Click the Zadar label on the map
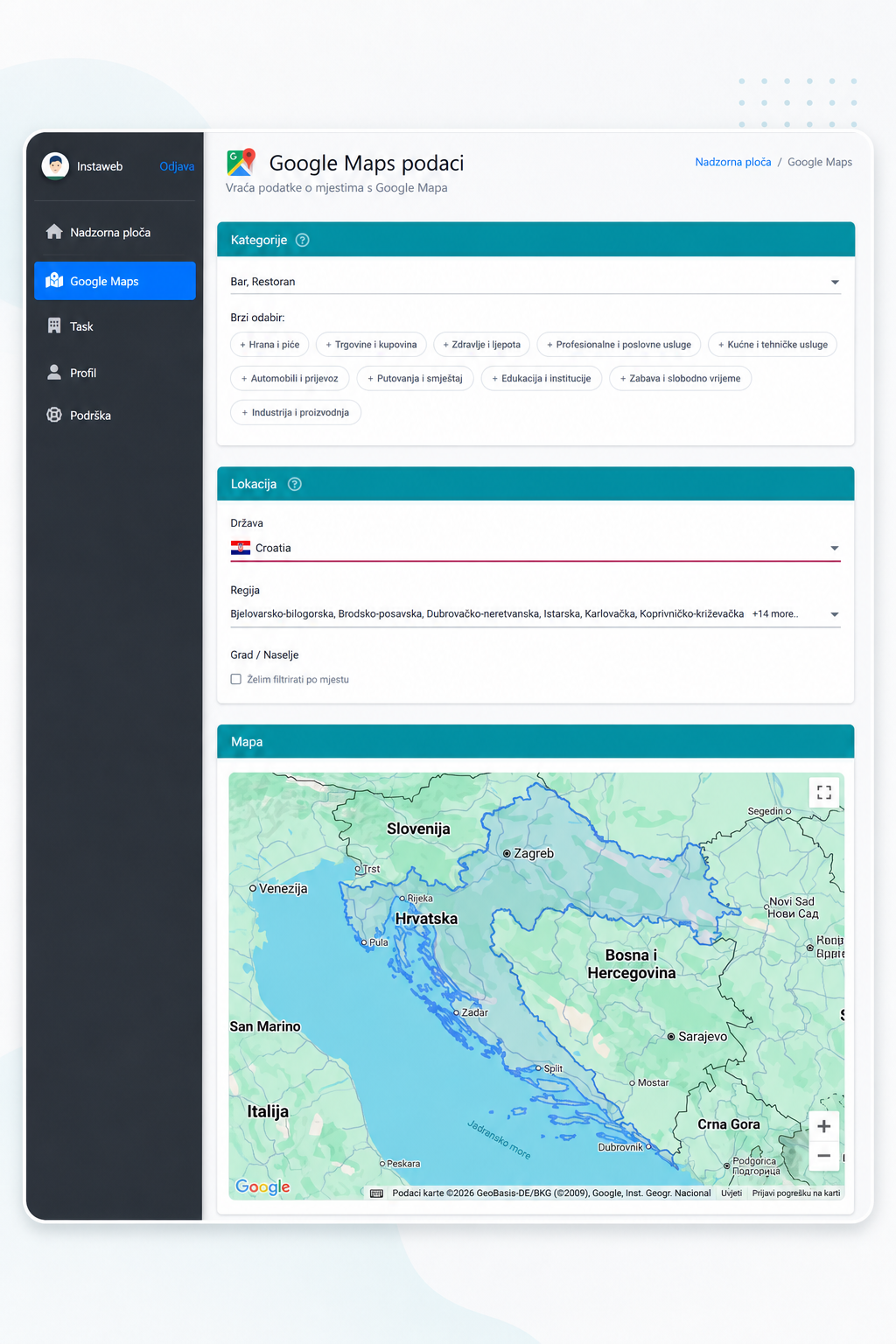The image size is (896, 1344). [x=474, y=1012]
